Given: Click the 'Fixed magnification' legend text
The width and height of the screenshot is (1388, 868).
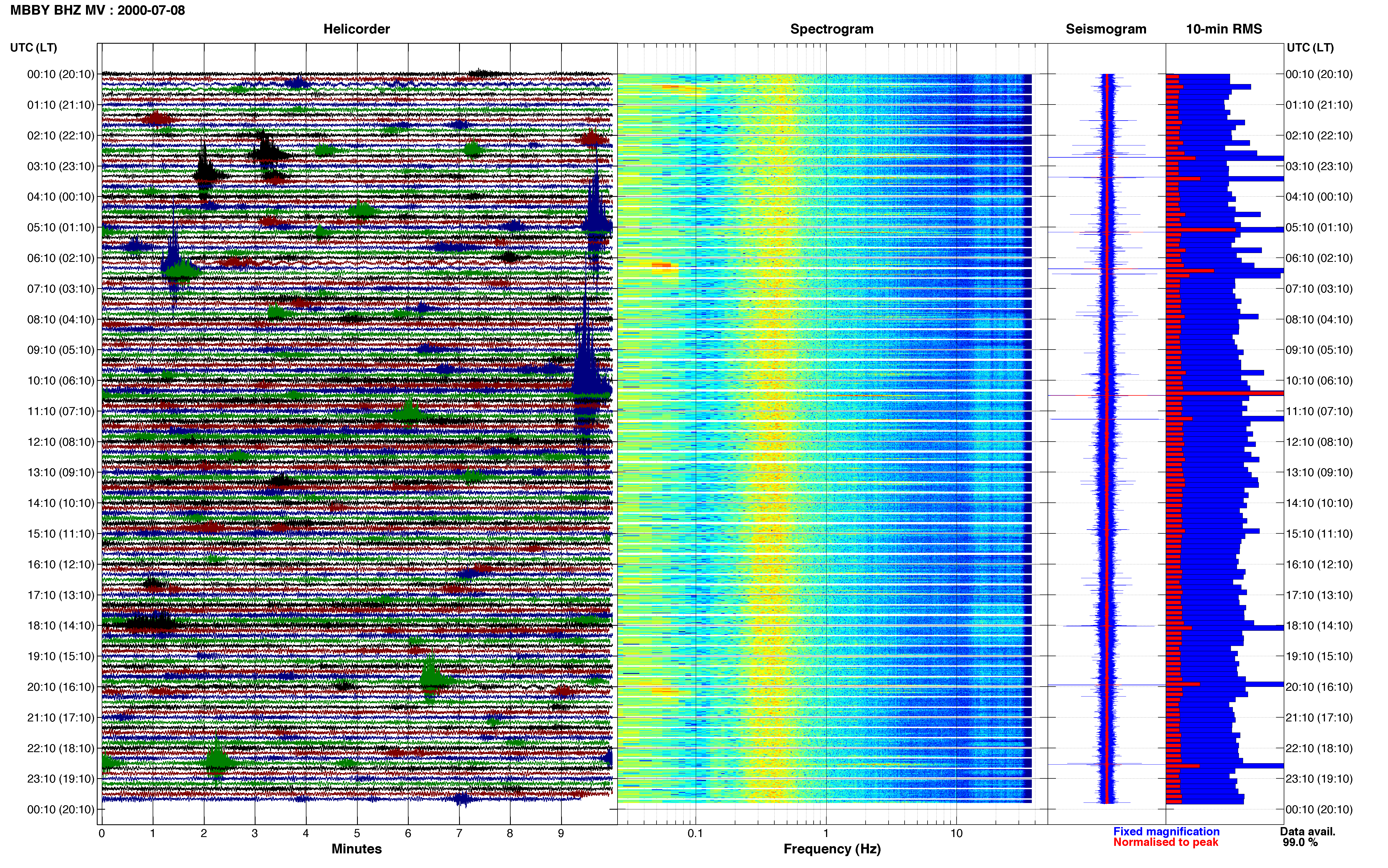Looking at the screenshot, I should point(1166,831).
